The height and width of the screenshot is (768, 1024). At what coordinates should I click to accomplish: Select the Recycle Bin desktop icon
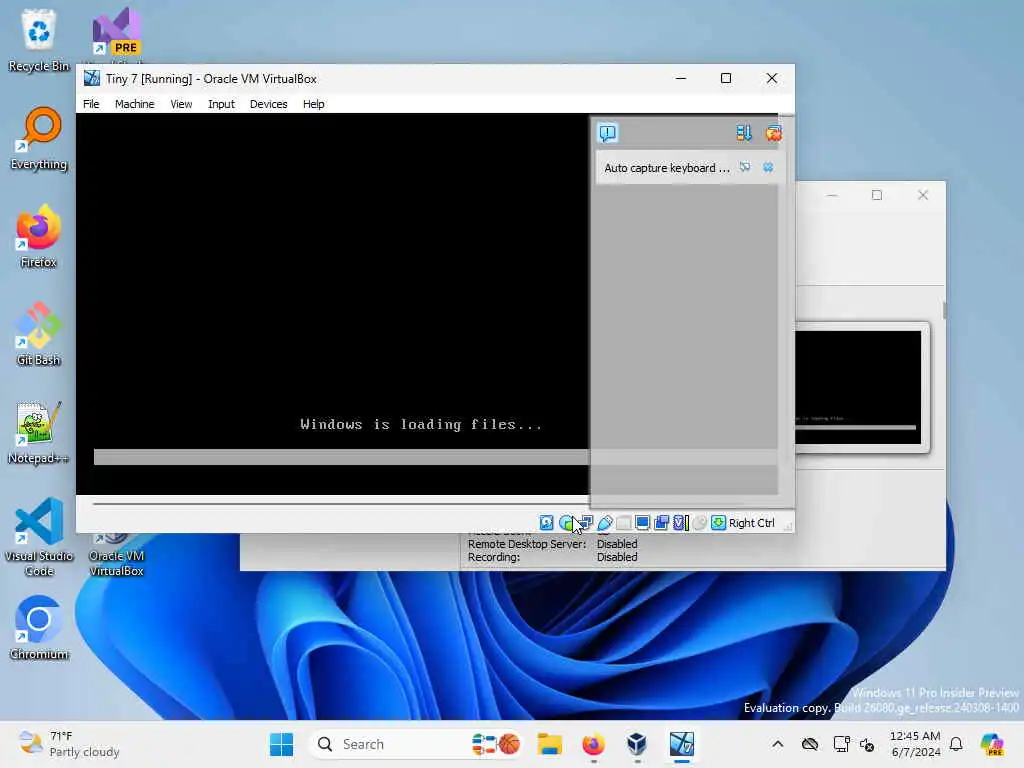(x=39, y=40)
